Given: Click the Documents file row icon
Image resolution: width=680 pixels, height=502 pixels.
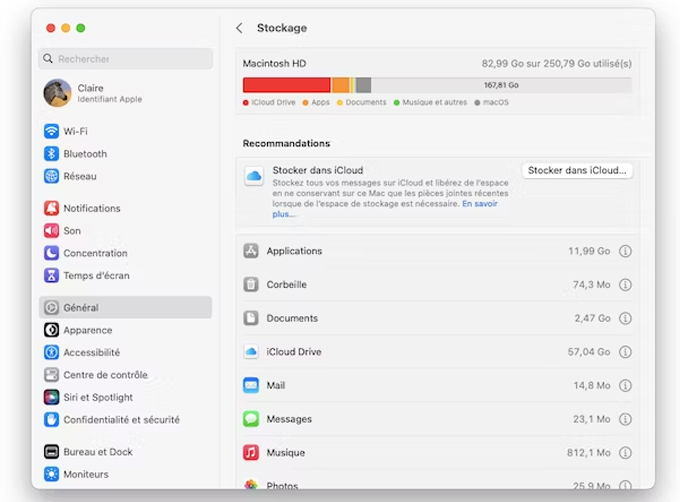Looking at the screenshot, I should 251,318.
